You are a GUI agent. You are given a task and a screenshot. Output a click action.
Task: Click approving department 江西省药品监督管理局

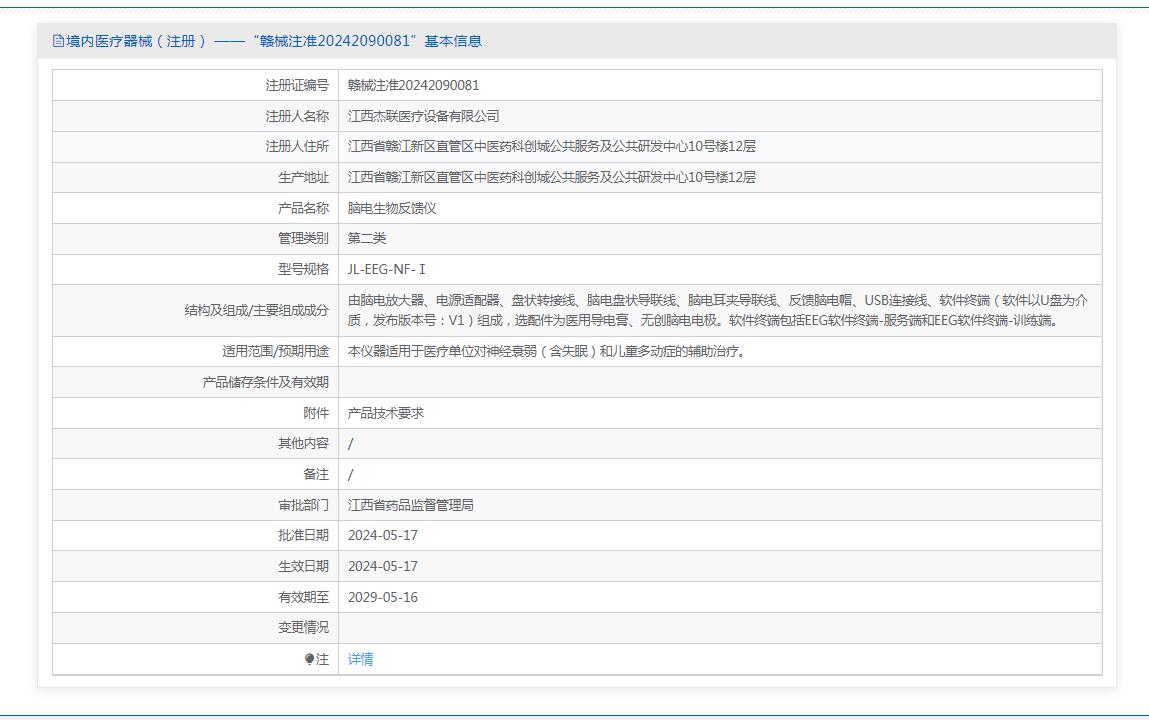click(x=410, y=505)
